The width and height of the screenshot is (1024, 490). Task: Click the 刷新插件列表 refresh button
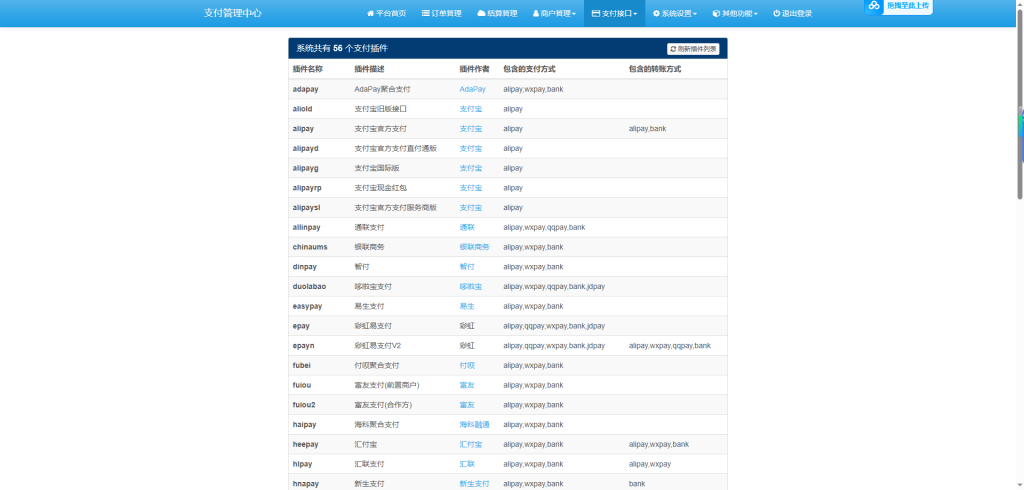[693, 49]
